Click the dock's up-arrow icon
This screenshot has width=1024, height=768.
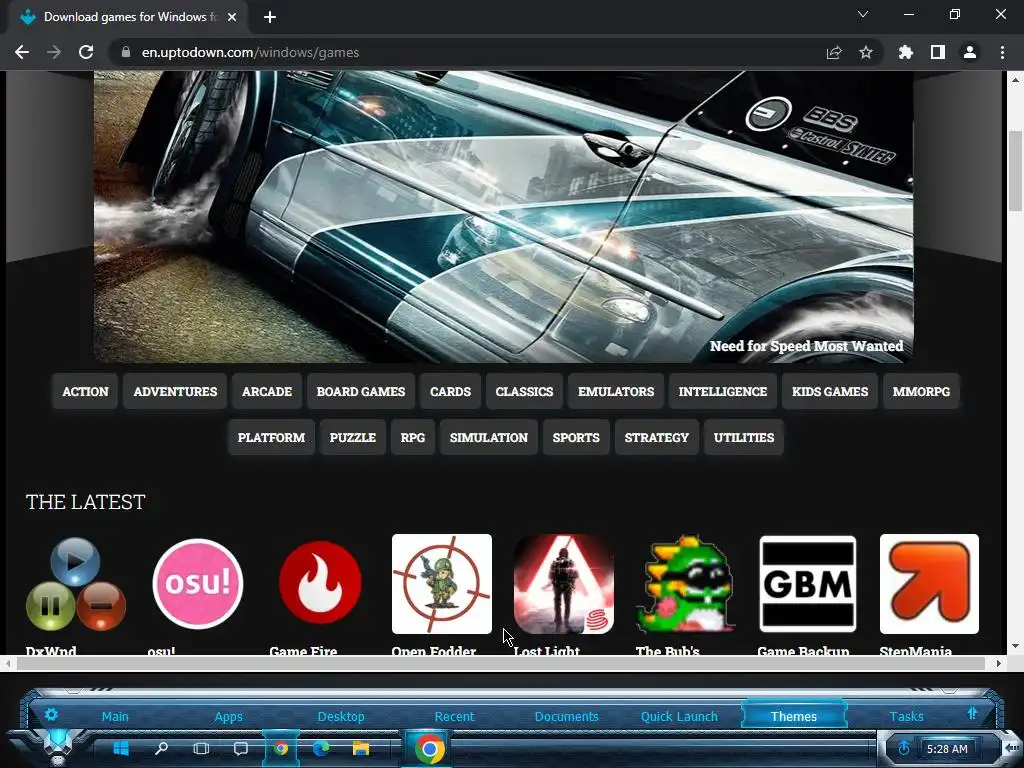pos(972,714)
